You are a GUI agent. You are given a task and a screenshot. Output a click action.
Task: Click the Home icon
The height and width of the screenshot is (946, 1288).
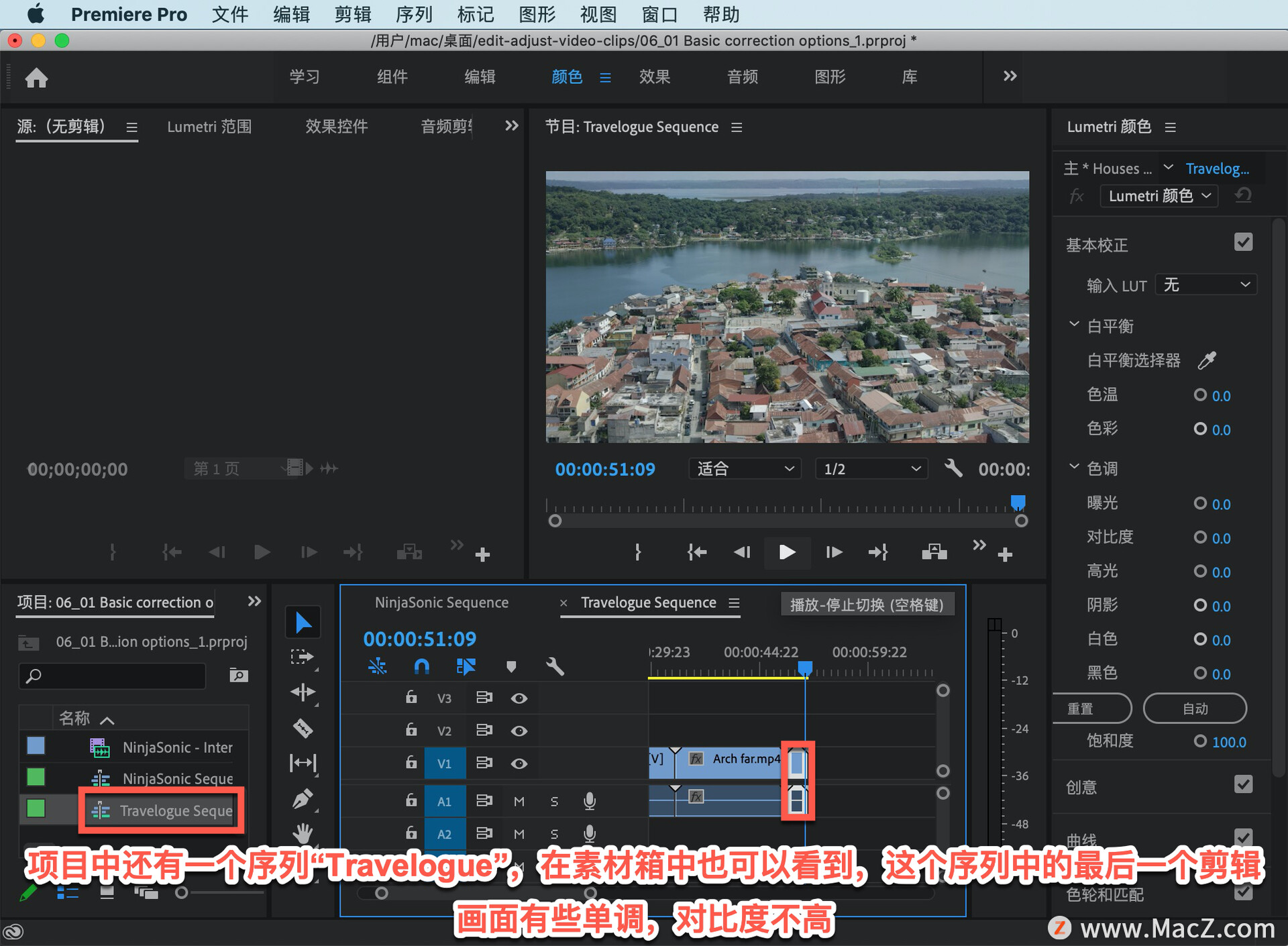pos(36,78)
